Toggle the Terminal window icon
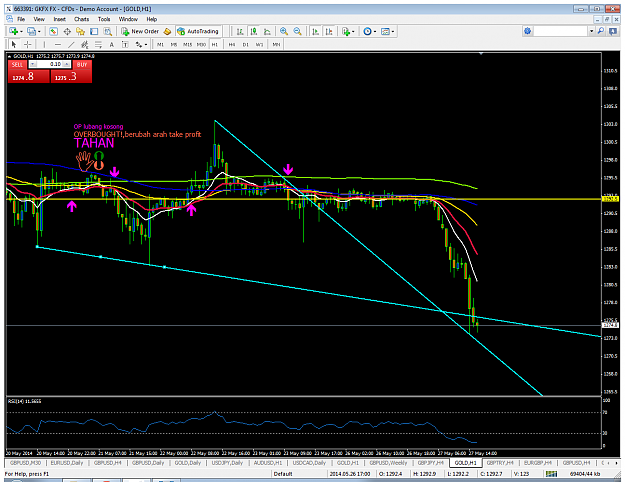The image size is (625, 482). tap(94, 31)
